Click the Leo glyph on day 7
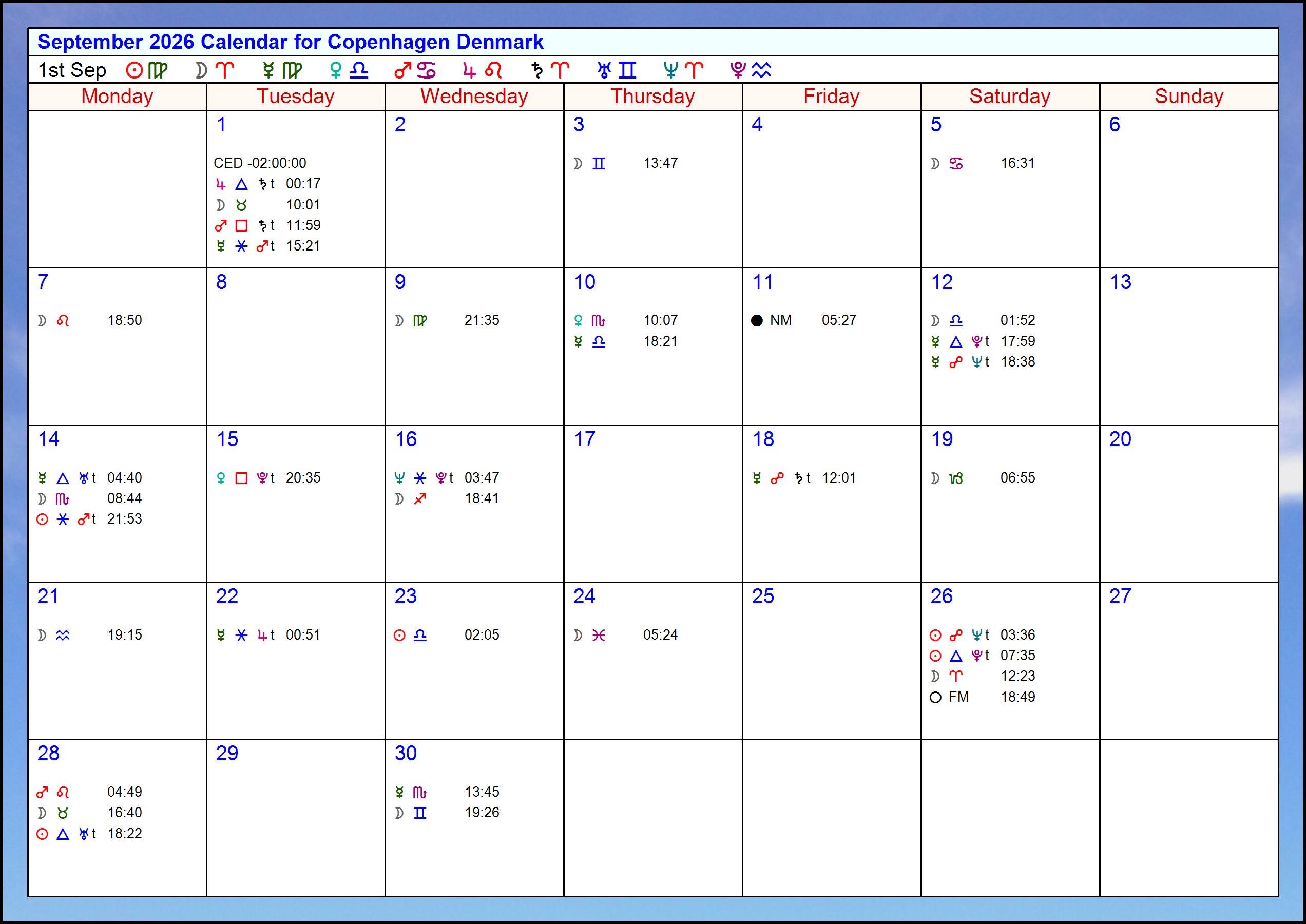 coord(63,321)
